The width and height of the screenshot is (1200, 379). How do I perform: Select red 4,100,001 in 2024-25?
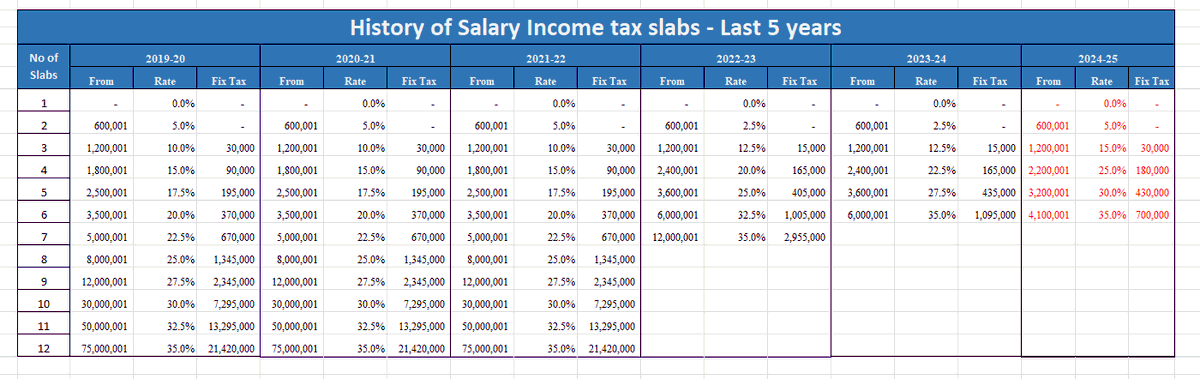pyautogui.click(x=1049, y=215)
